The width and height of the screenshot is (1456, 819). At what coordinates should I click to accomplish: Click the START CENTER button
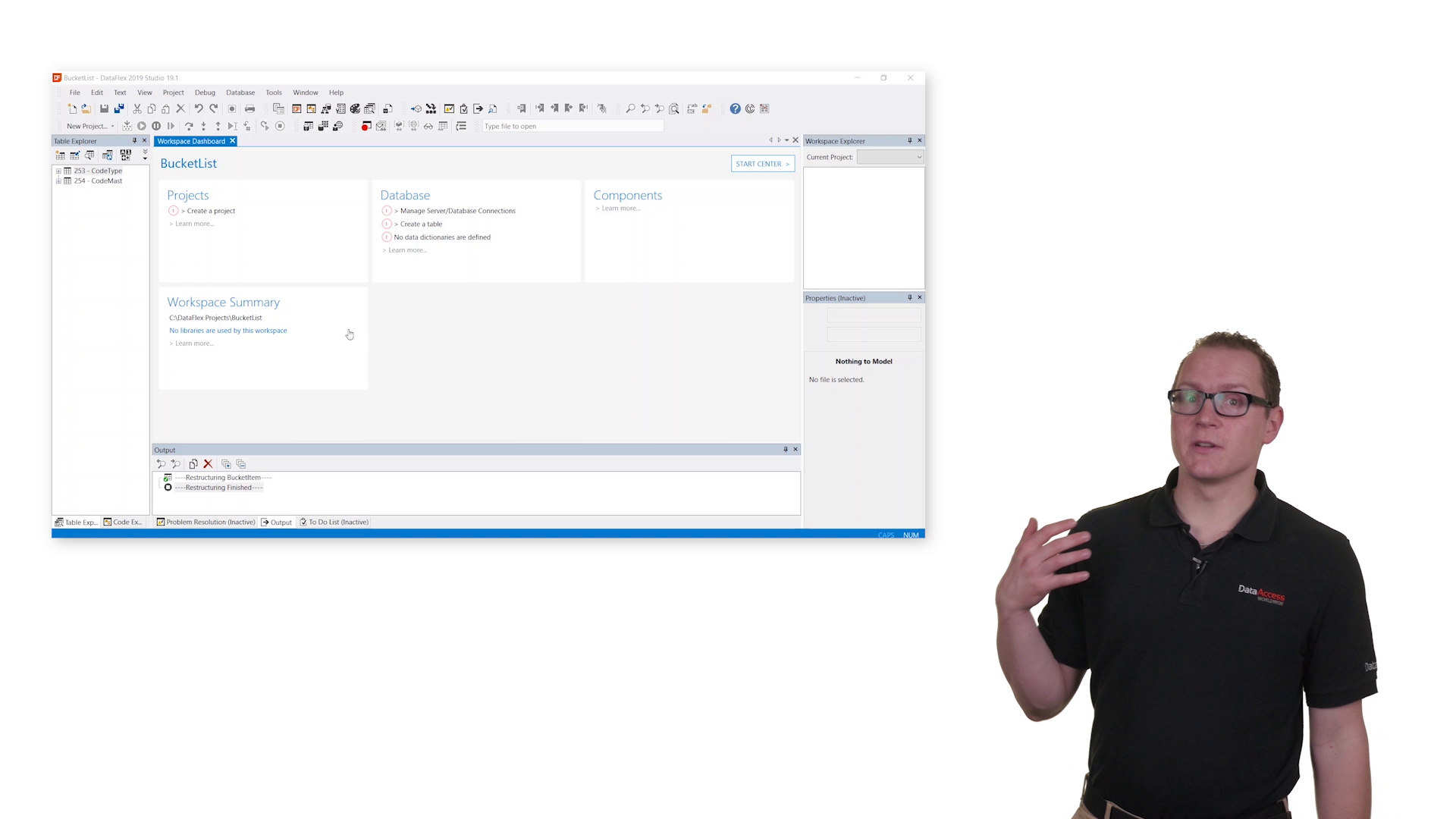point(762,164)
